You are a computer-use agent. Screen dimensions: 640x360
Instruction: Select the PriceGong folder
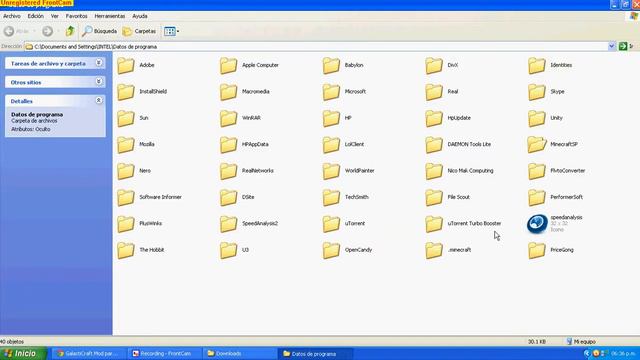(551, 250)
